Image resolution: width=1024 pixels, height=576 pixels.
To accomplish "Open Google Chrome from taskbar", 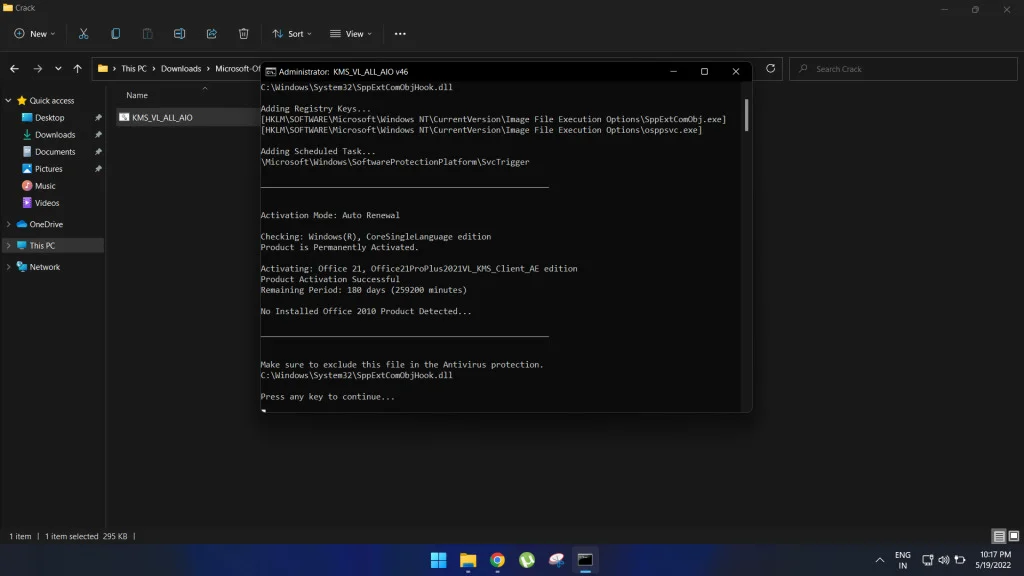I will click(497, 560).
